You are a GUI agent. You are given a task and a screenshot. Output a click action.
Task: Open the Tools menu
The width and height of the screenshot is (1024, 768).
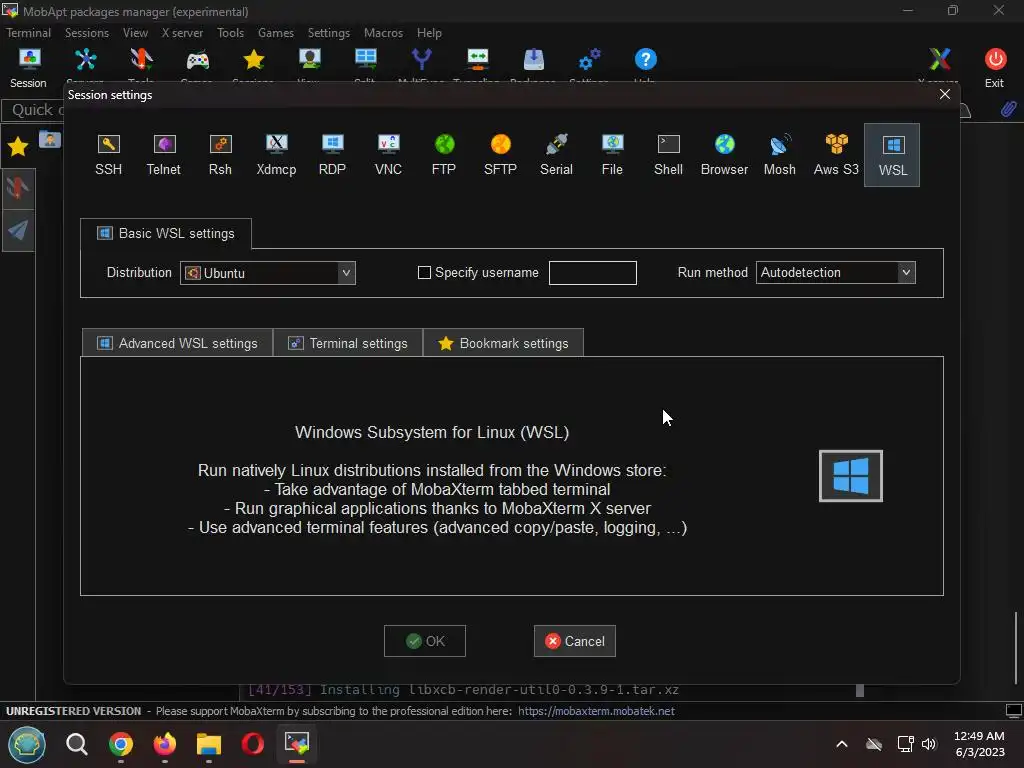231,33
